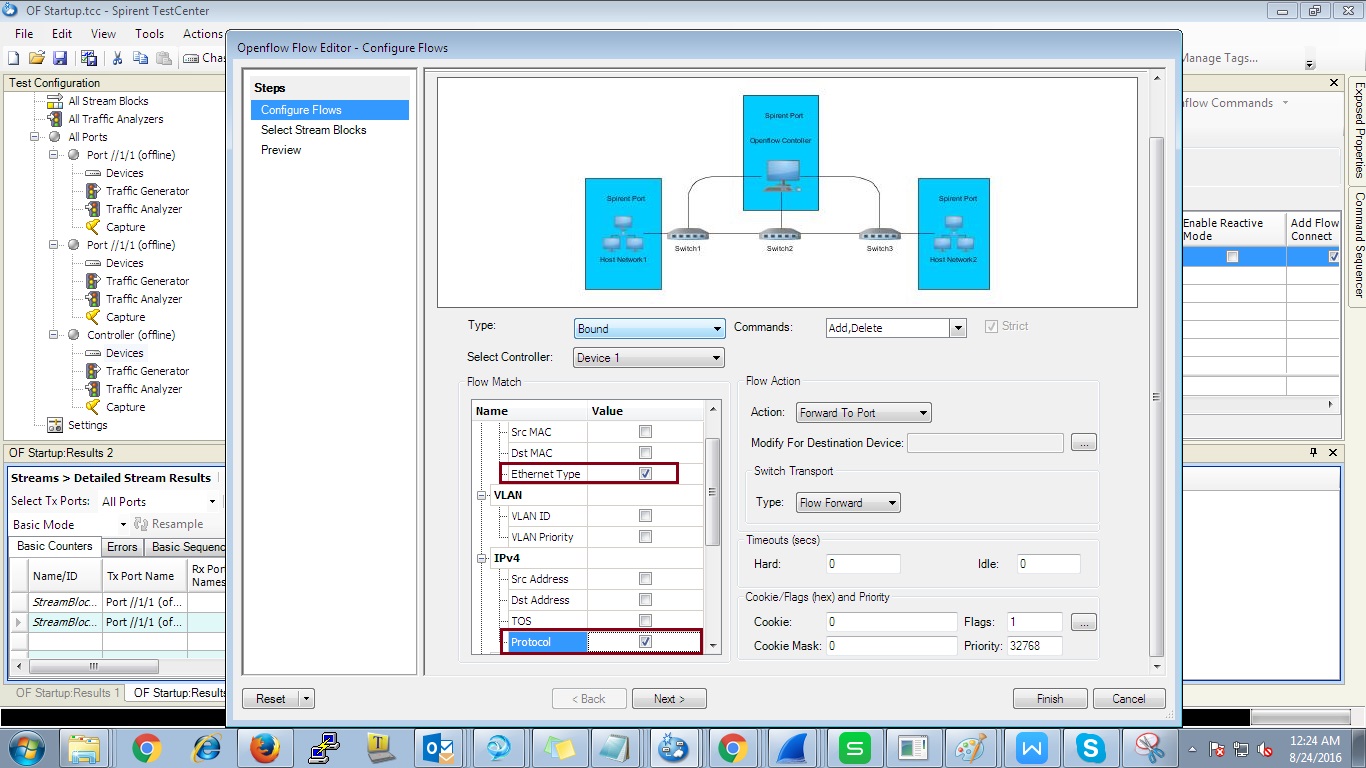The height and width of the screenshot is (768, 1366).
Task: Click the Cut scissors toolbar icon
Action: 117,59
